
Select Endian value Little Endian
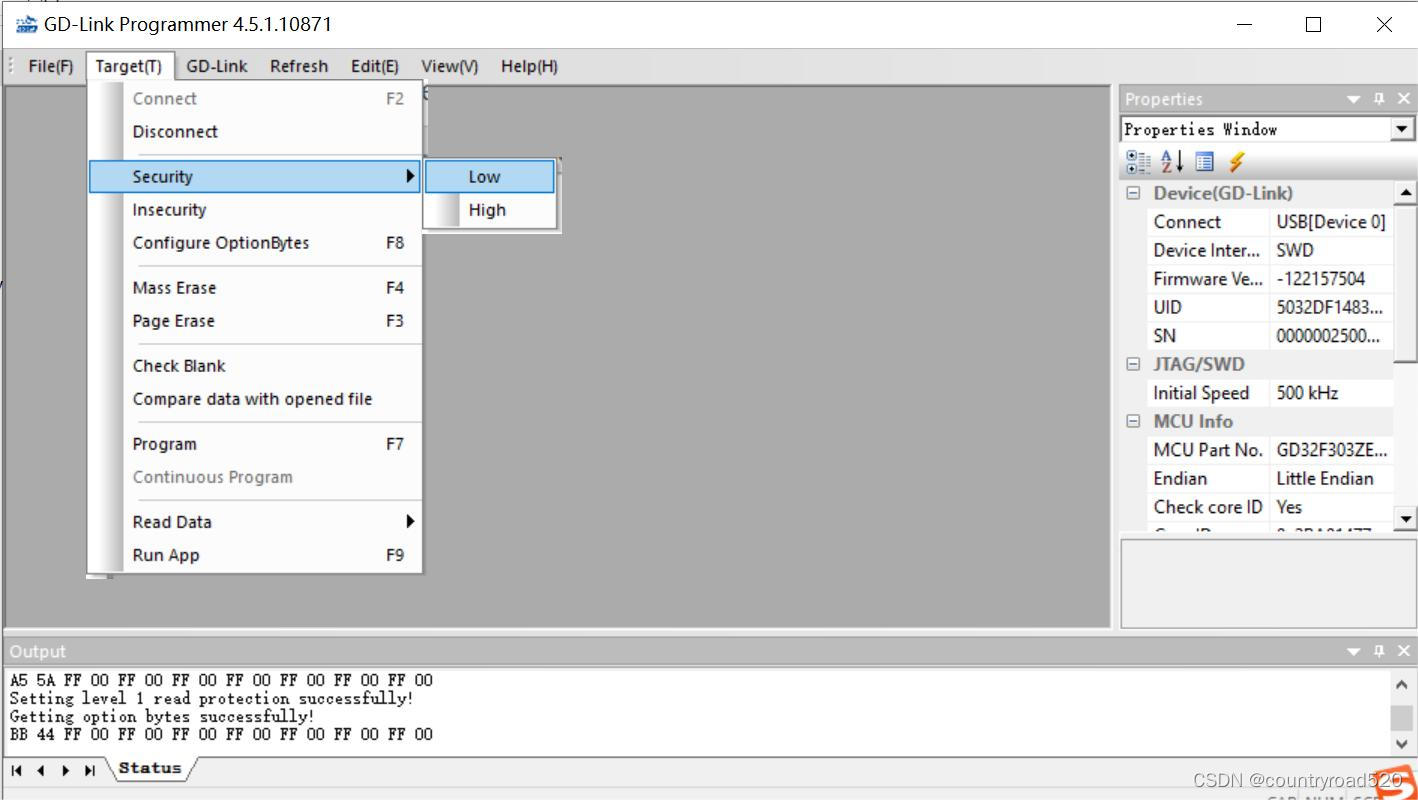tap(1331, 478)
